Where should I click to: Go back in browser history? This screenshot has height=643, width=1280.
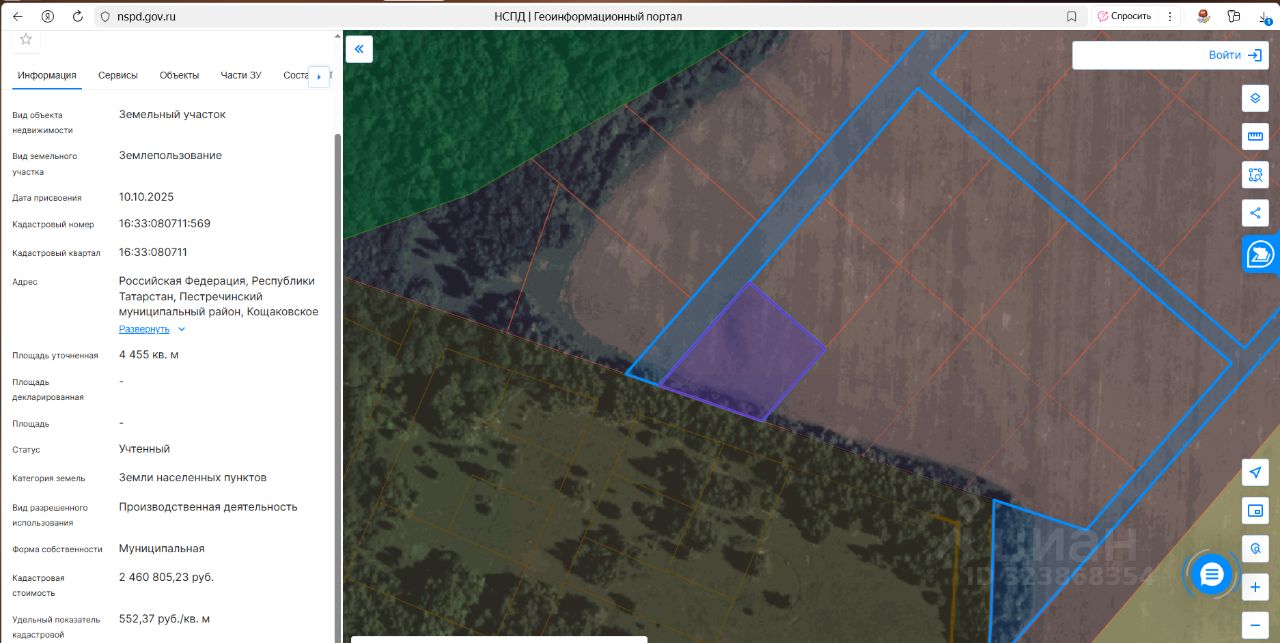coord(17,16)
